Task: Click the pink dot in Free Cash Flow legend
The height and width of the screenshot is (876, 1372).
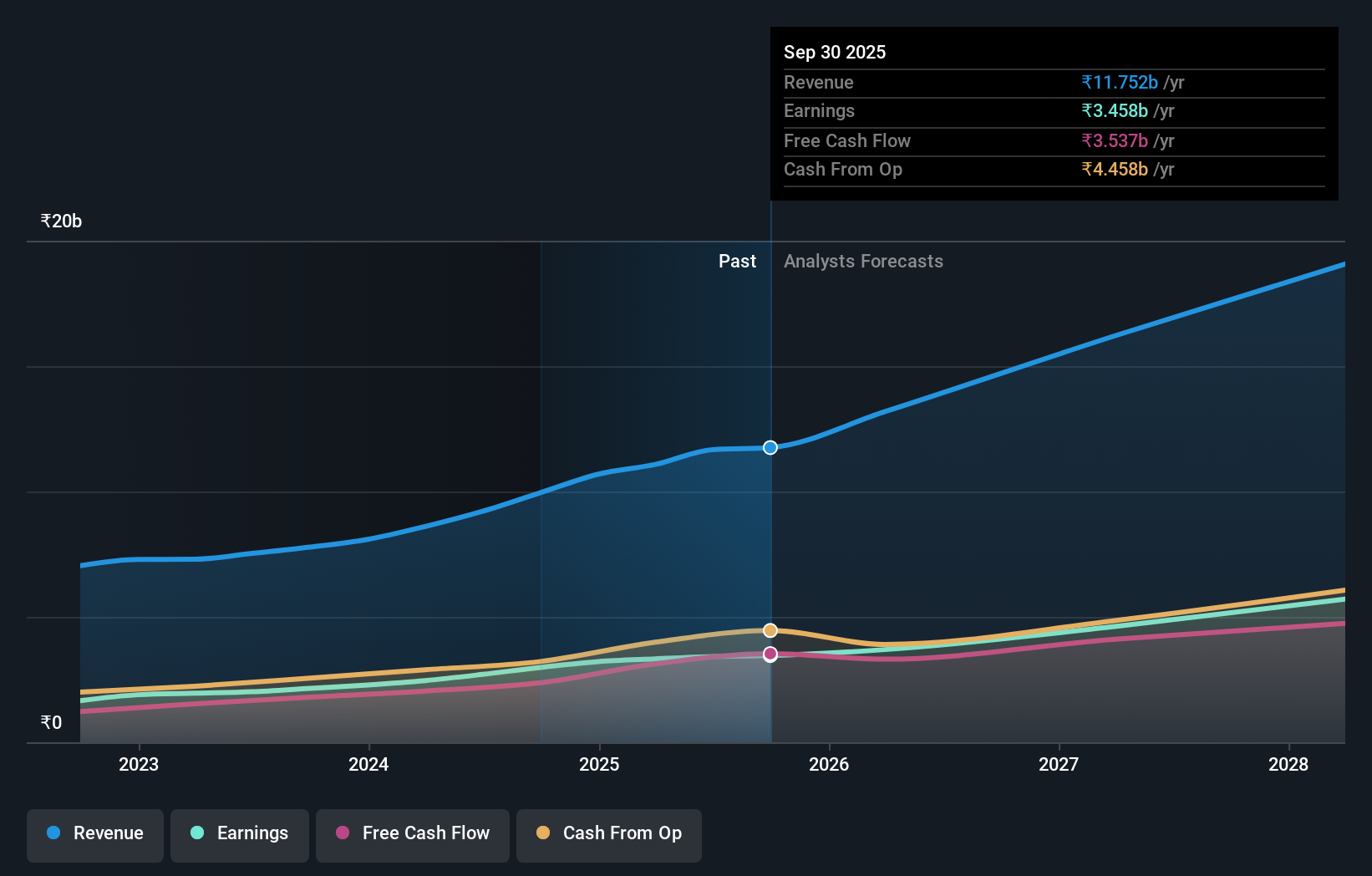Action: [x=342, y=833]
